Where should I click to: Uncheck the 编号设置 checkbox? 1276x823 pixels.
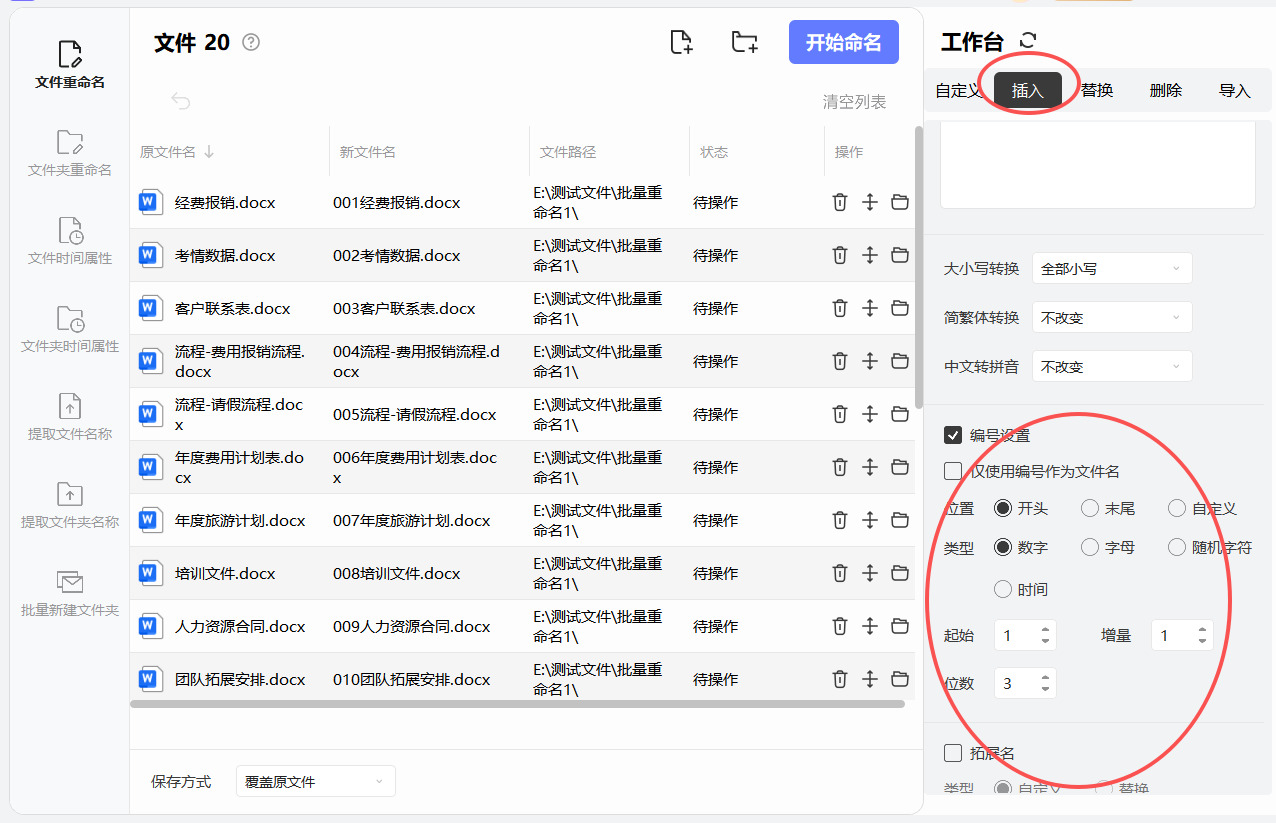pyautogui.click(x=953, y=435)
